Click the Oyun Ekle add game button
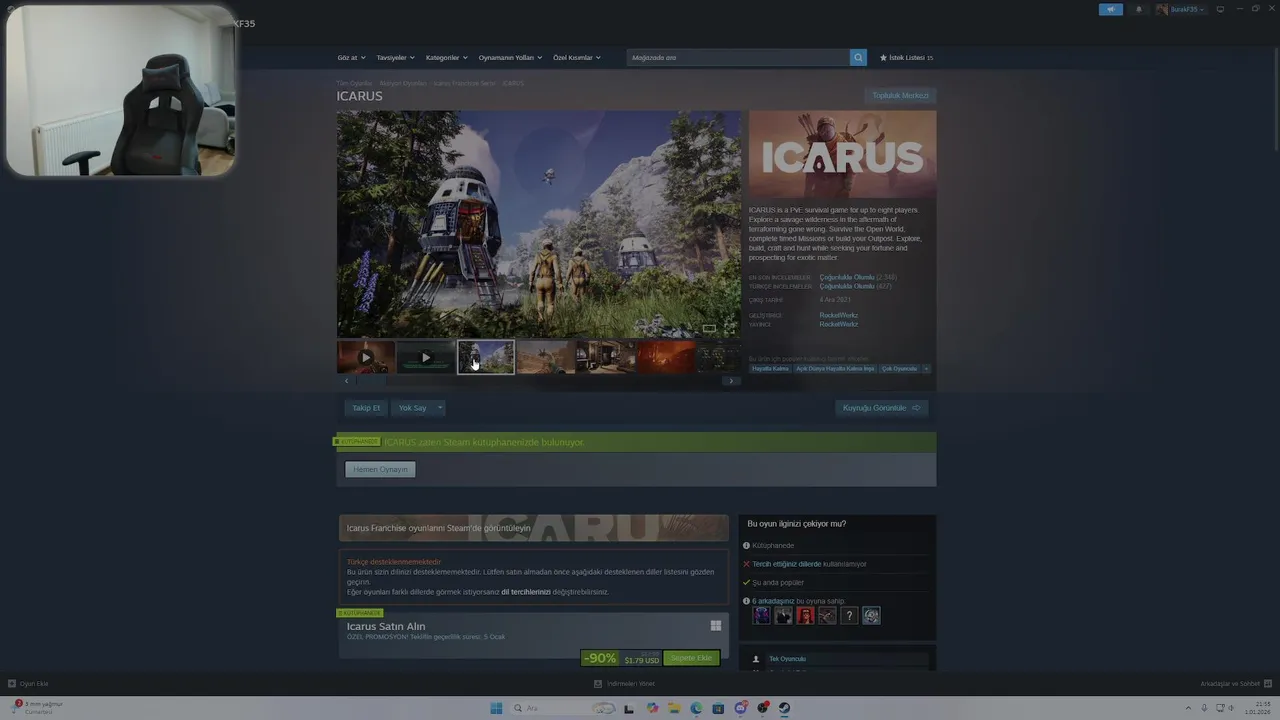The height and width of the screenshot is (720, 1280). (29, 684)
